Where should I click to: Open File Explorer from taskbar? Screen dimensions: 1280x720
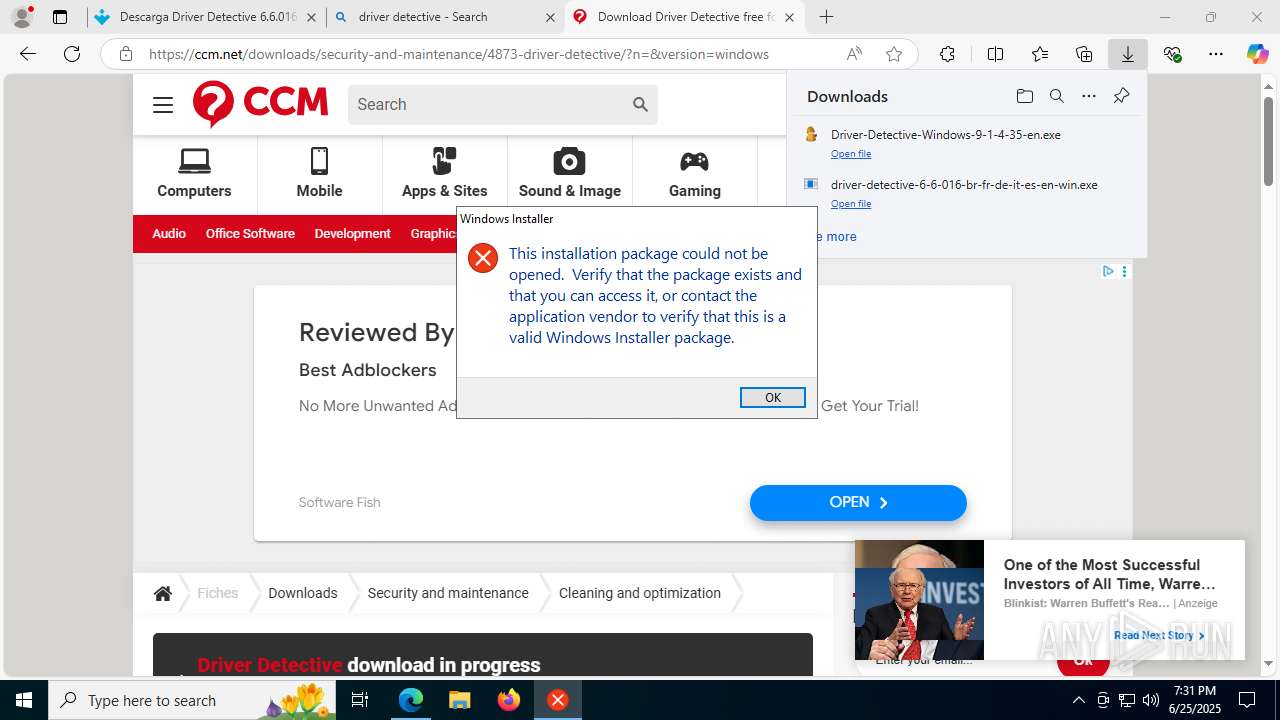point(459,700)
